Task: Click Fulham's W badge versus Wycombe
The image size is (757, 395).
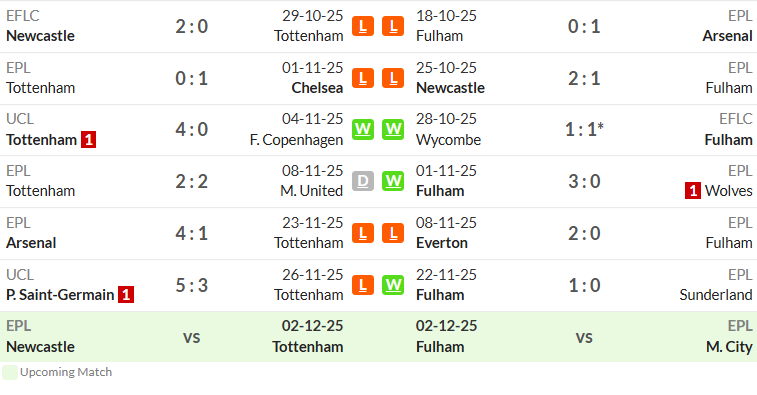Action: pyautogui.click(x=393, y=129)
